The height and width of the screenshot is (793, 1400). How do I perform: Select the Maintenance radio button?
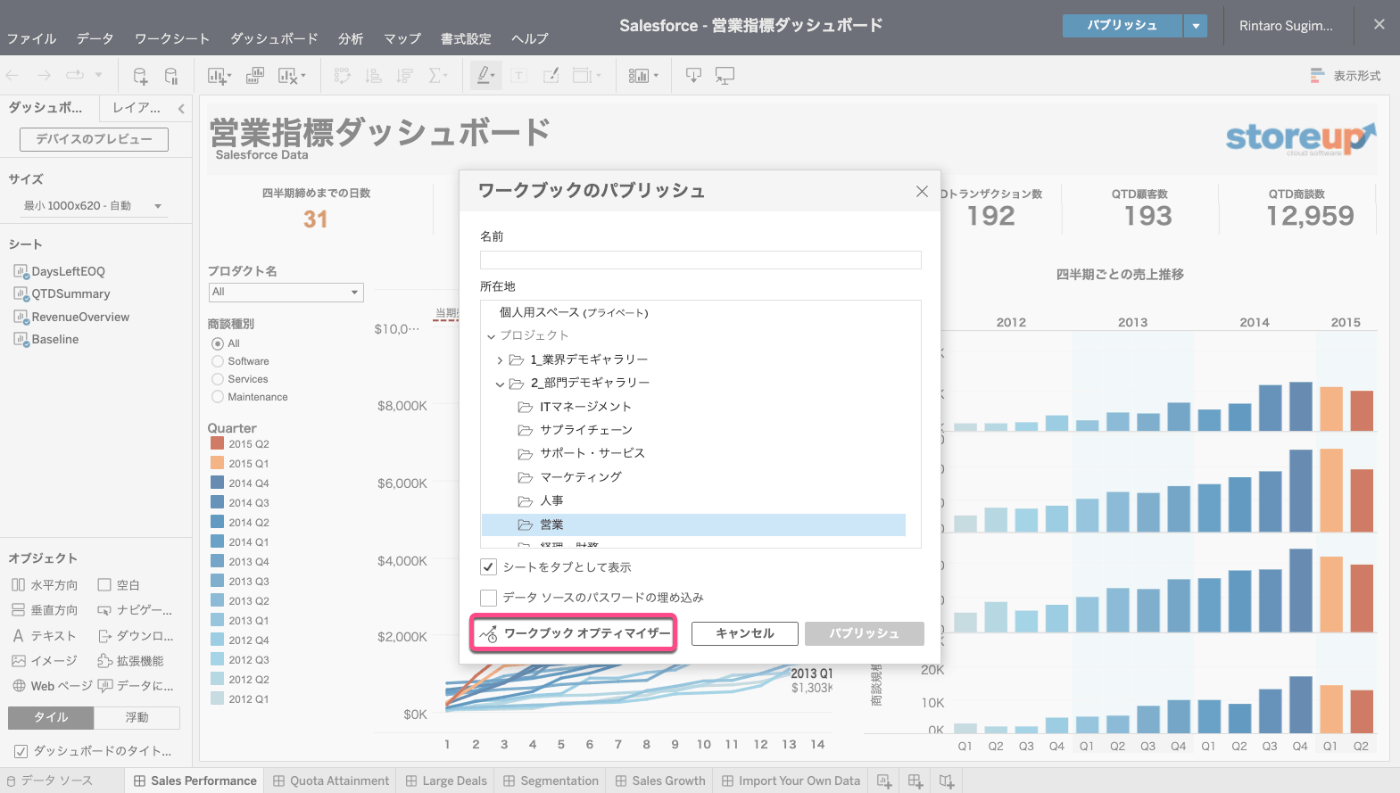[x=218, y=397]
